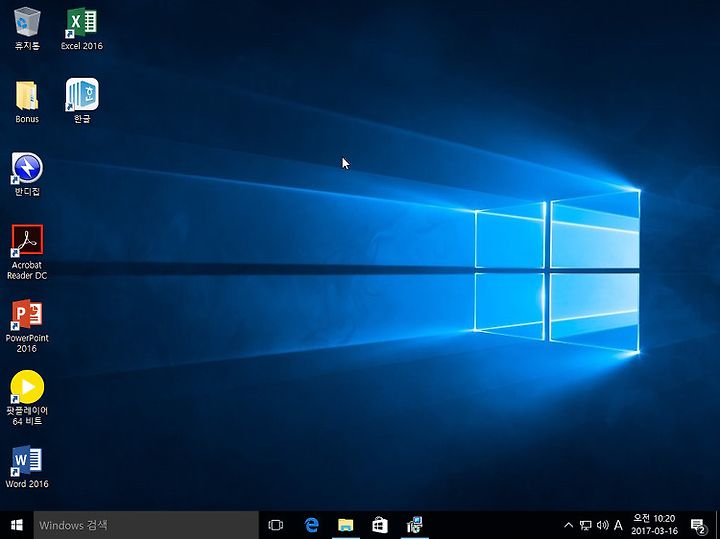Launch Microsoft Edge from taskbar
The width and height of the screenshot is (720, 539).
311,525
